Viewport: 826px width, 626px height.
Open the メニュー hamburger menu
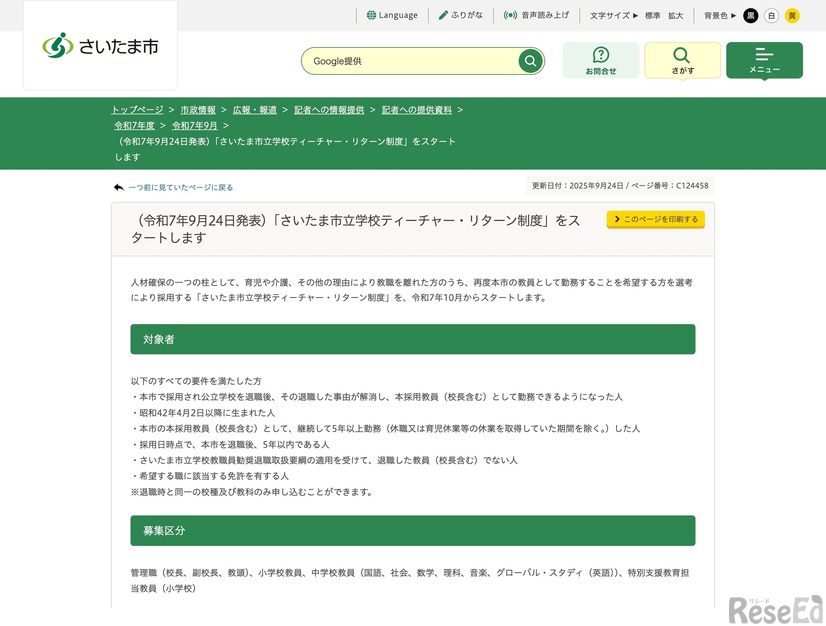(764, 61)
